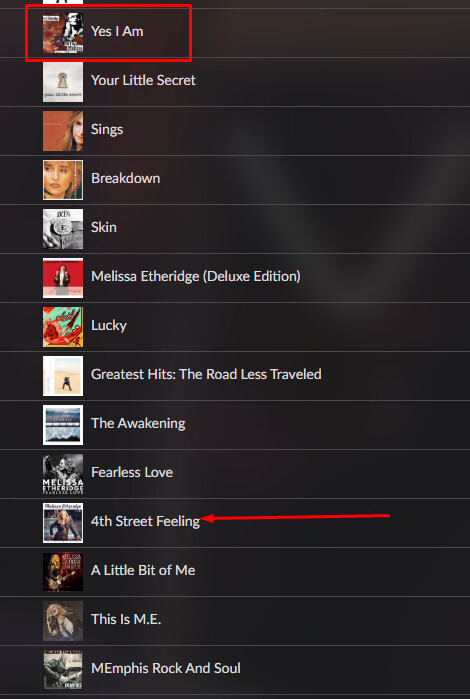Open the Breakdown album cover thumbnail
Image resolution: width=470 pixels, height=699 pixels.
coord(63,180)
